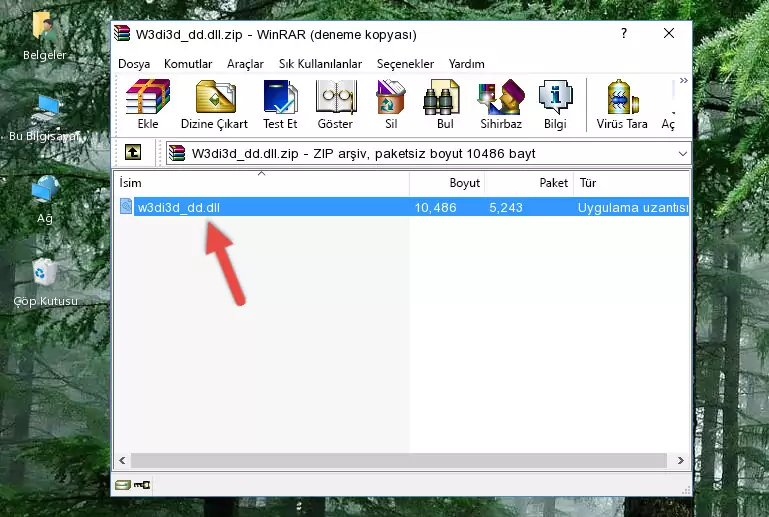Open Sık Kullanılanlar menu
Screen dimensions: 769x517
(x=320, y=64)
